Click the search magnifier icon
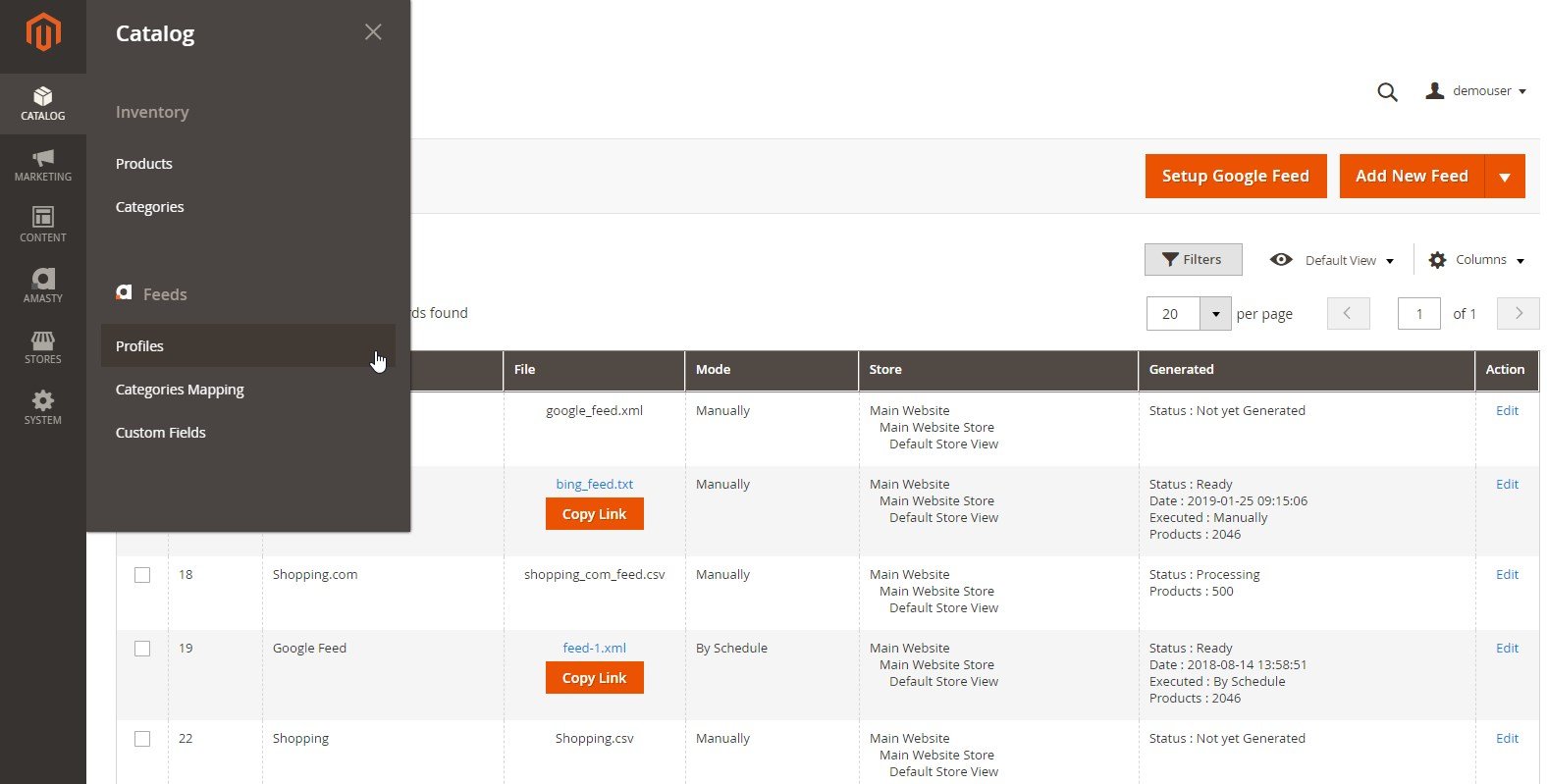The image size is (1547, 784). point(1387,92)
